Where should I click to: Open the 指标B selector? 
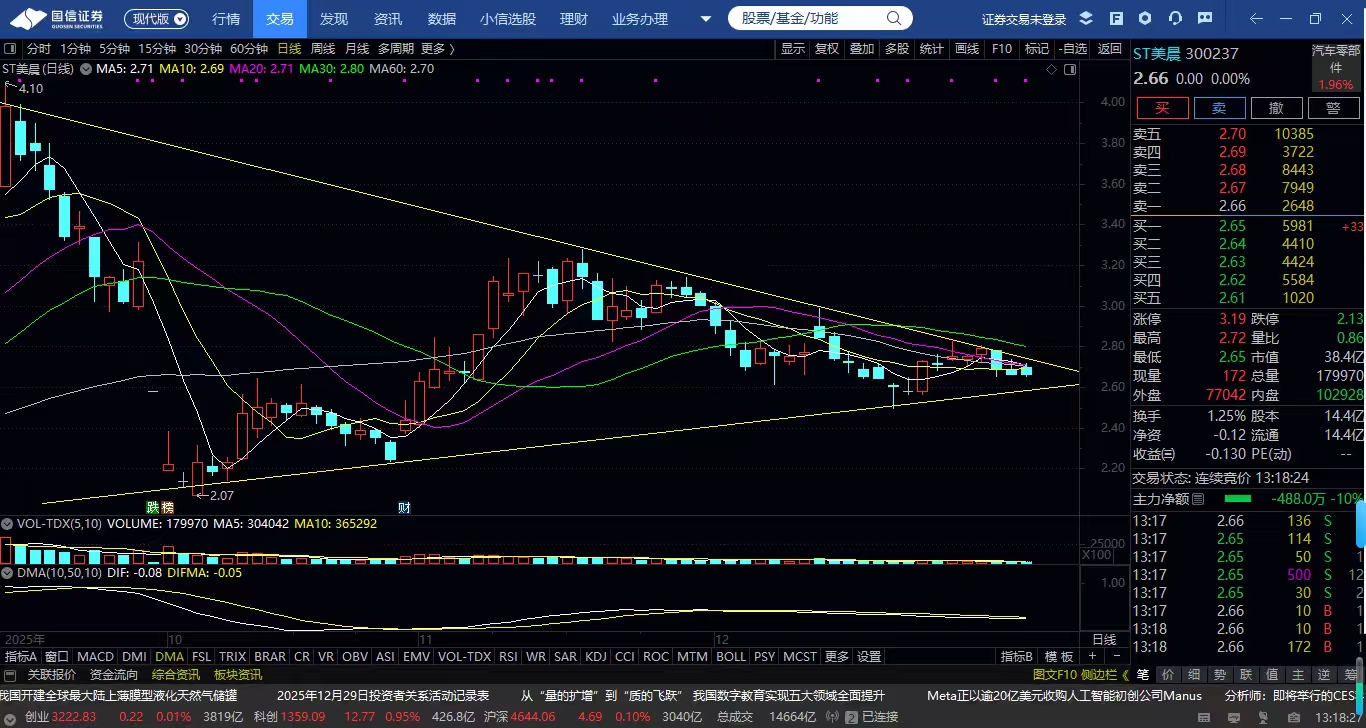[x=1017, y=657]
